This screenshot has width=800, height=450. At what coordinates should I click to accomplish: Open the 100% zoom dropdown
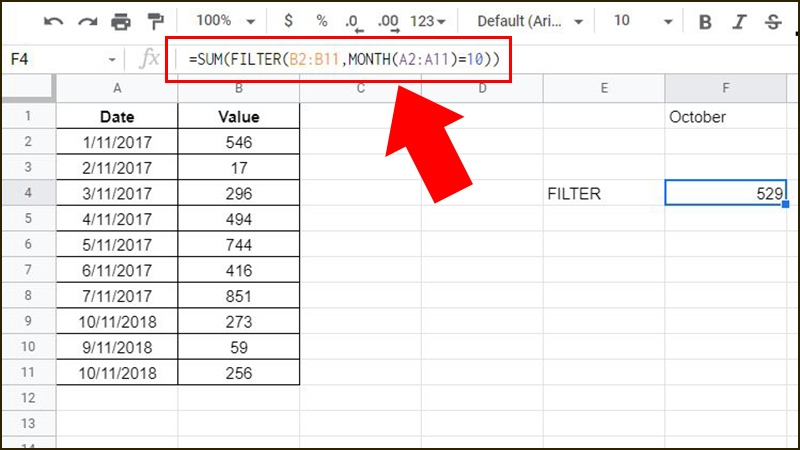tap(224, 21)
